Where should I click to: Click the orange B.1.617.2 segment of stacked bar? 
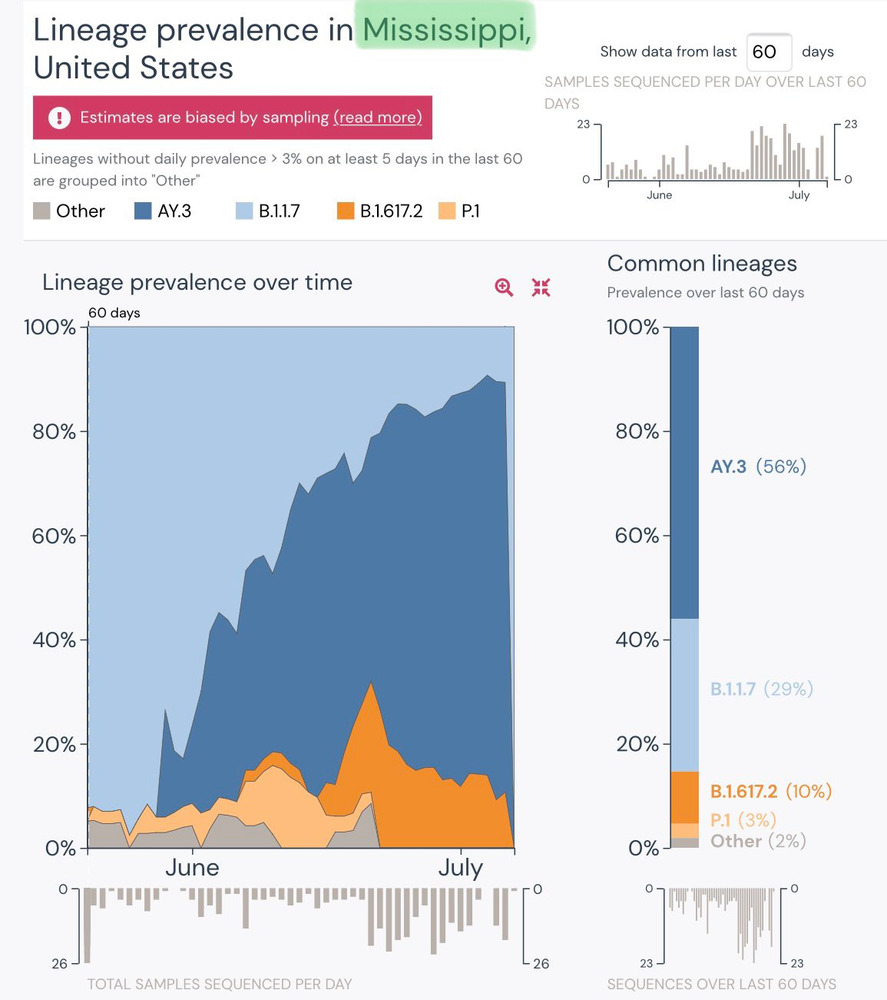pos(684,797)
